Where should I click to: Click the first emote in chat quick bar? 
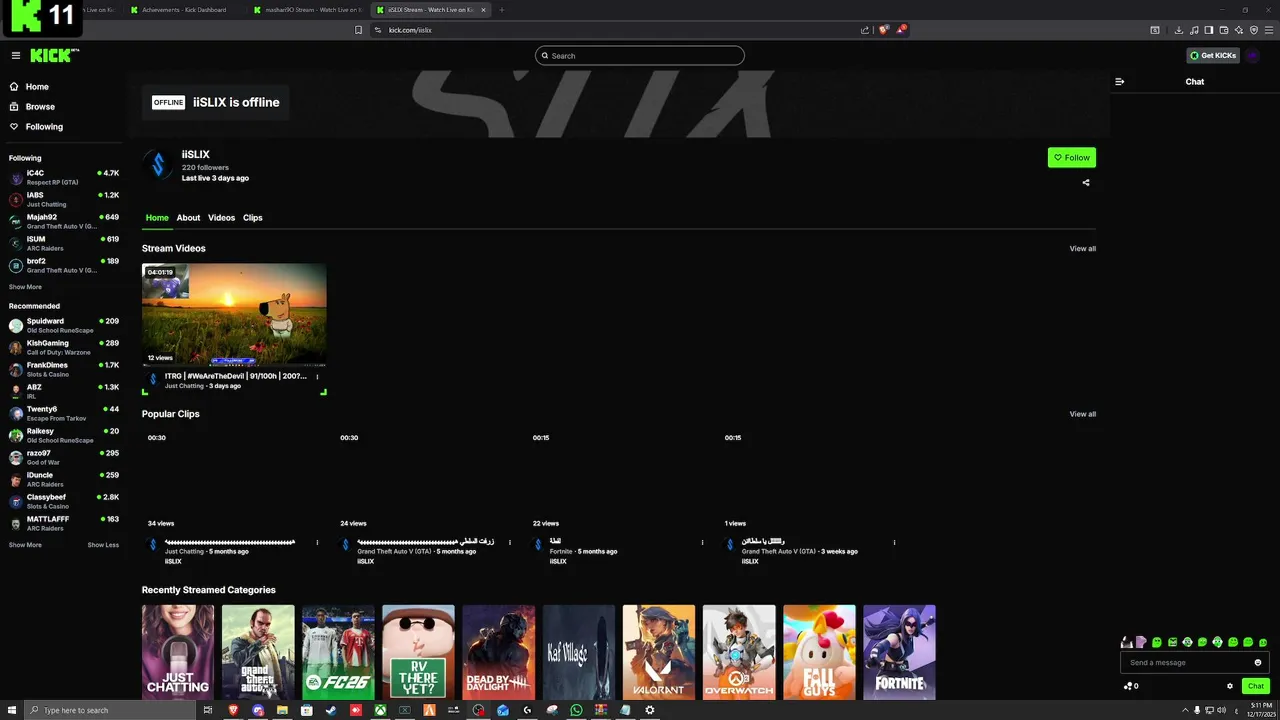tap(1127, 642)
